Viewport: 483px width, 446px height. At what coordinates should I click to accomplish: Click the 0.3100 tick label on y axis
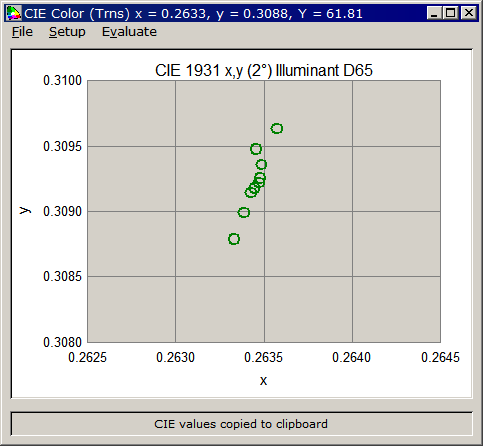point(62,81)
